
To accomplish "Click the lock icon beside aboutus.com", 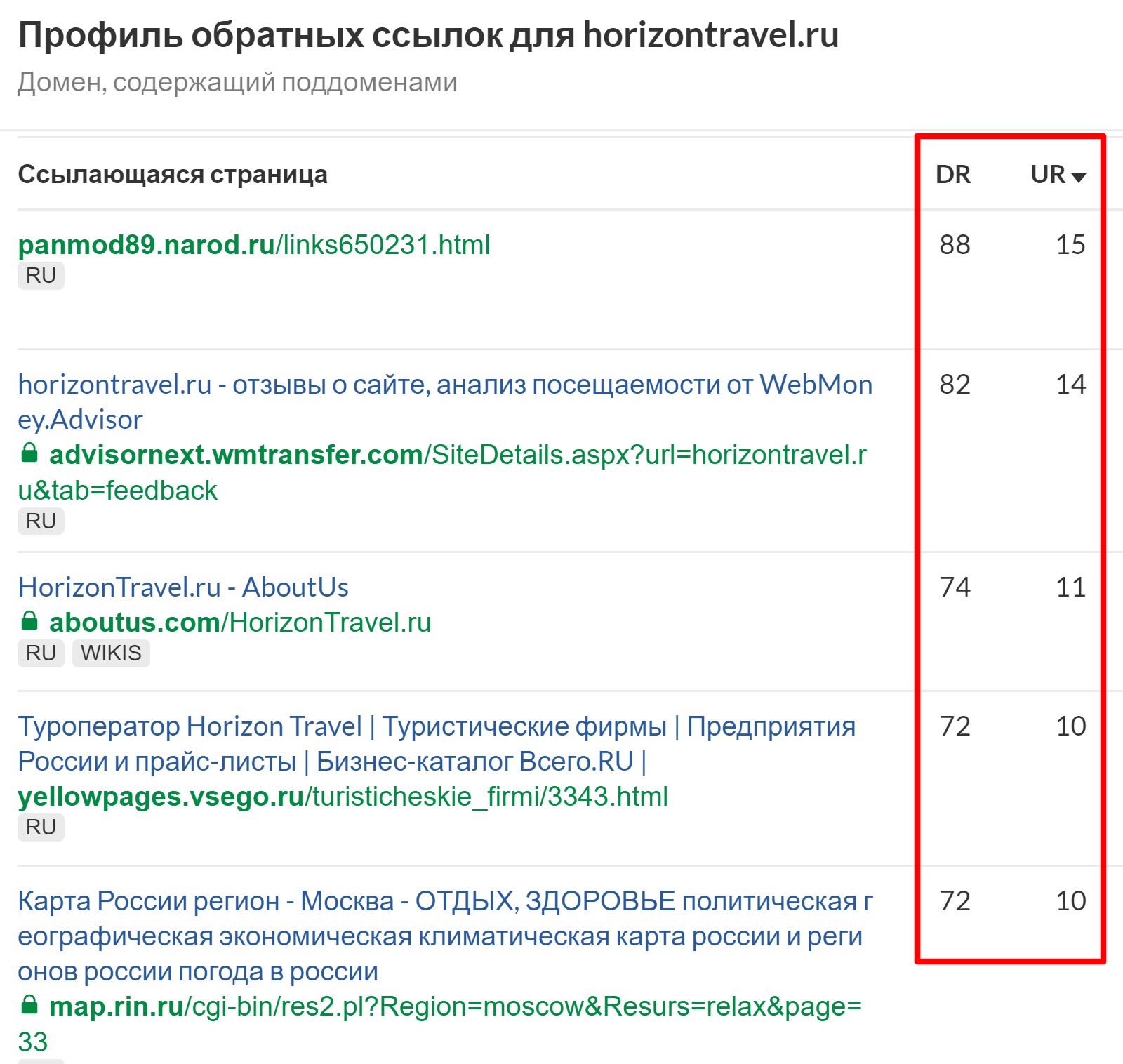I will (x=29, y=620).
